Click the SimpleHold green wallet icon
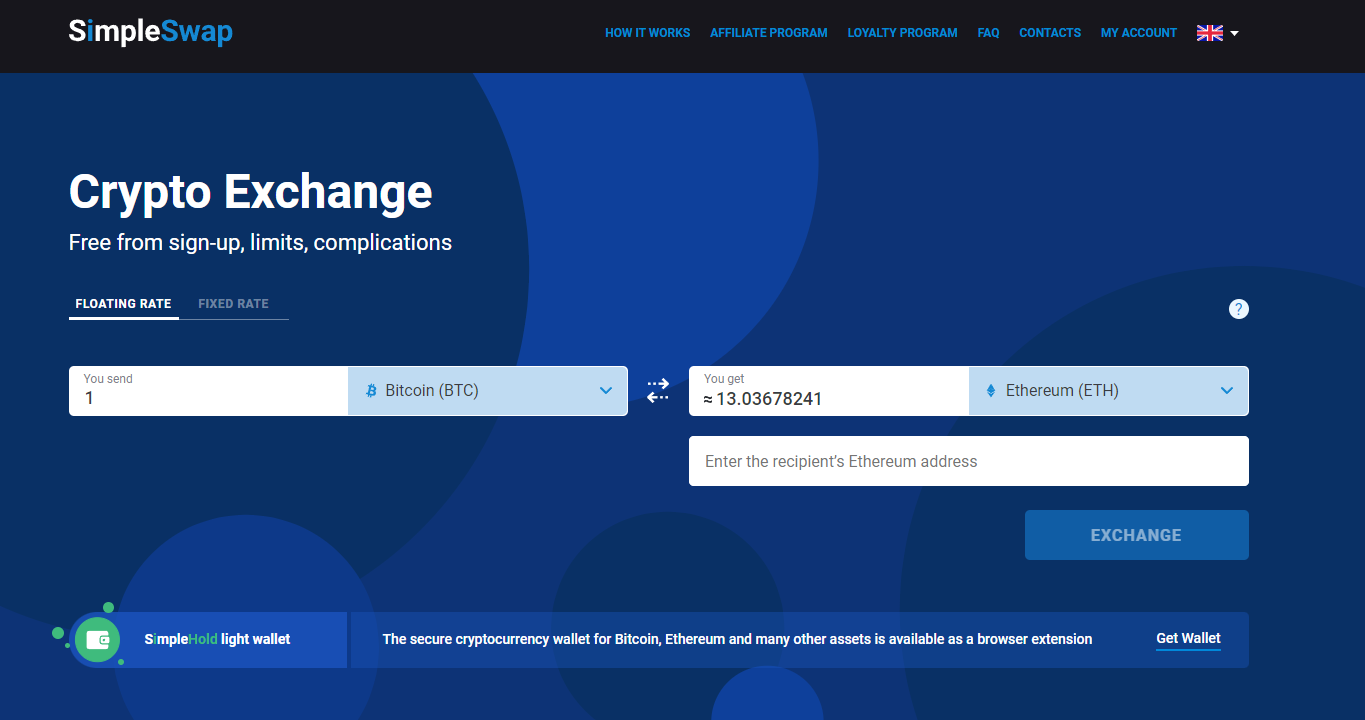 click(x=97, y=638)
